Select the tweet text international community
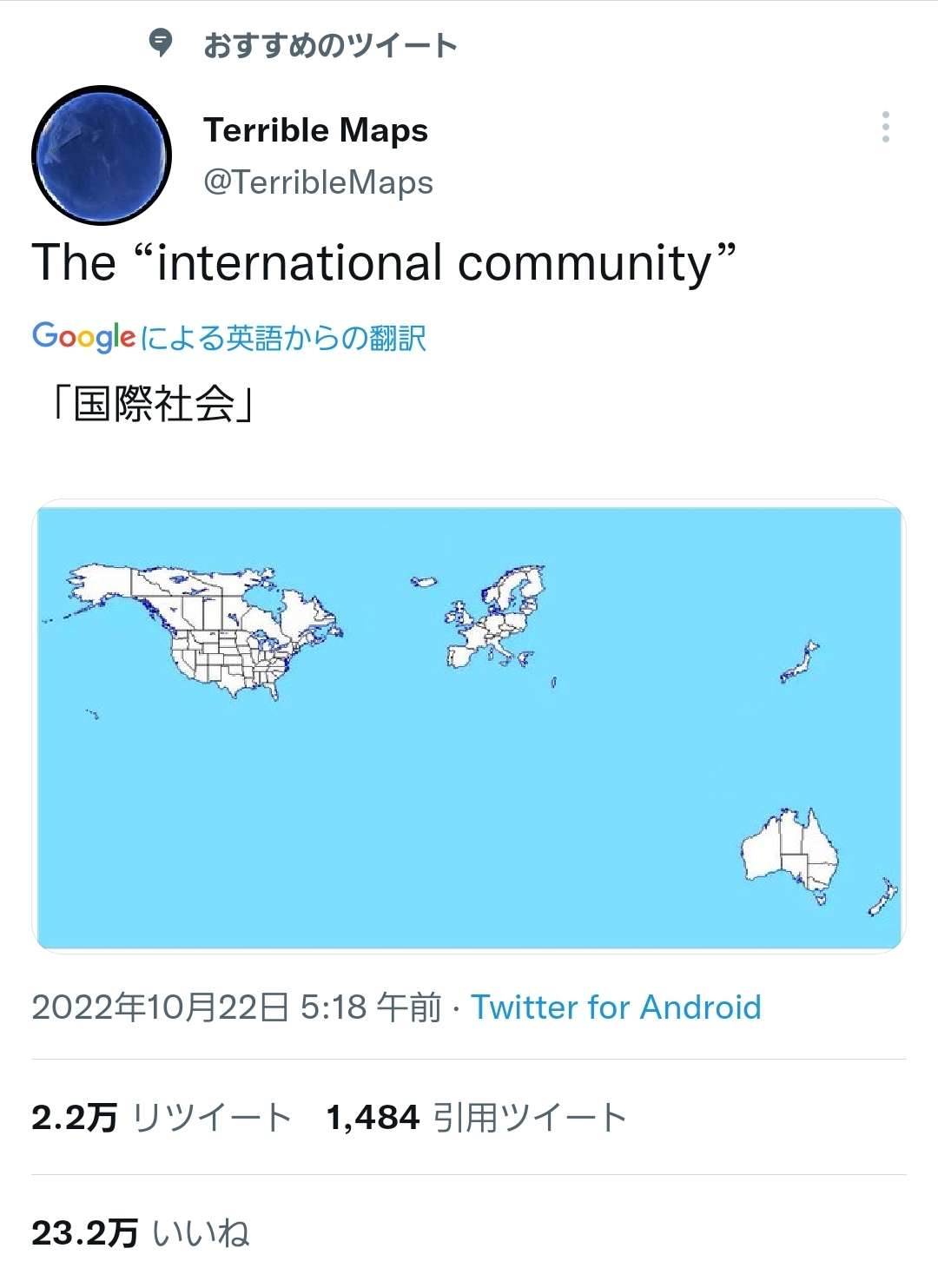Screen dimensions: 938x1288 (x=382, y=261)
